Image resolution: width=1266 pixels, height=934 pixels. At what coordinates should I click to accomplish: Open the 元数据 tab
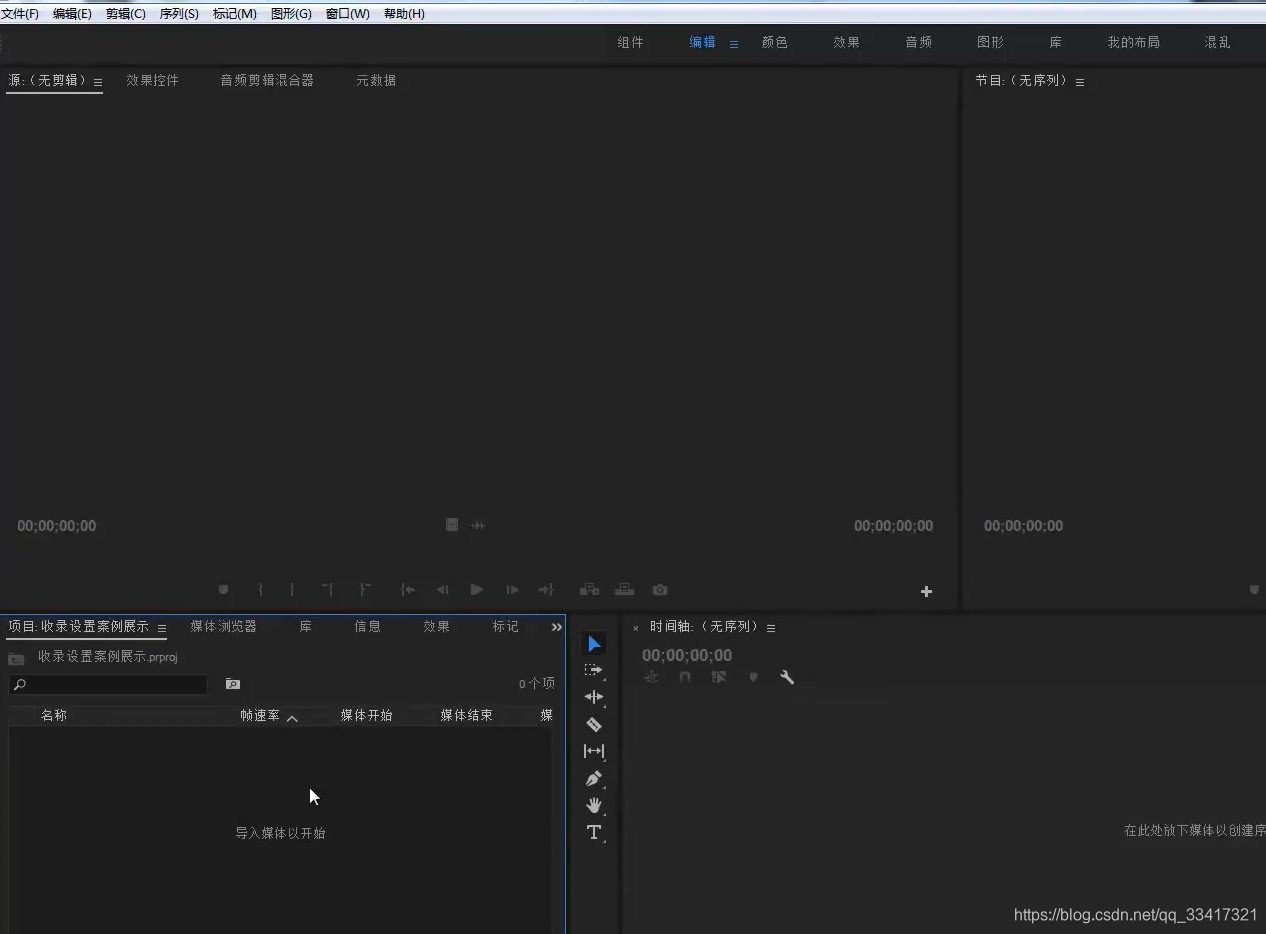pos(376,80)
